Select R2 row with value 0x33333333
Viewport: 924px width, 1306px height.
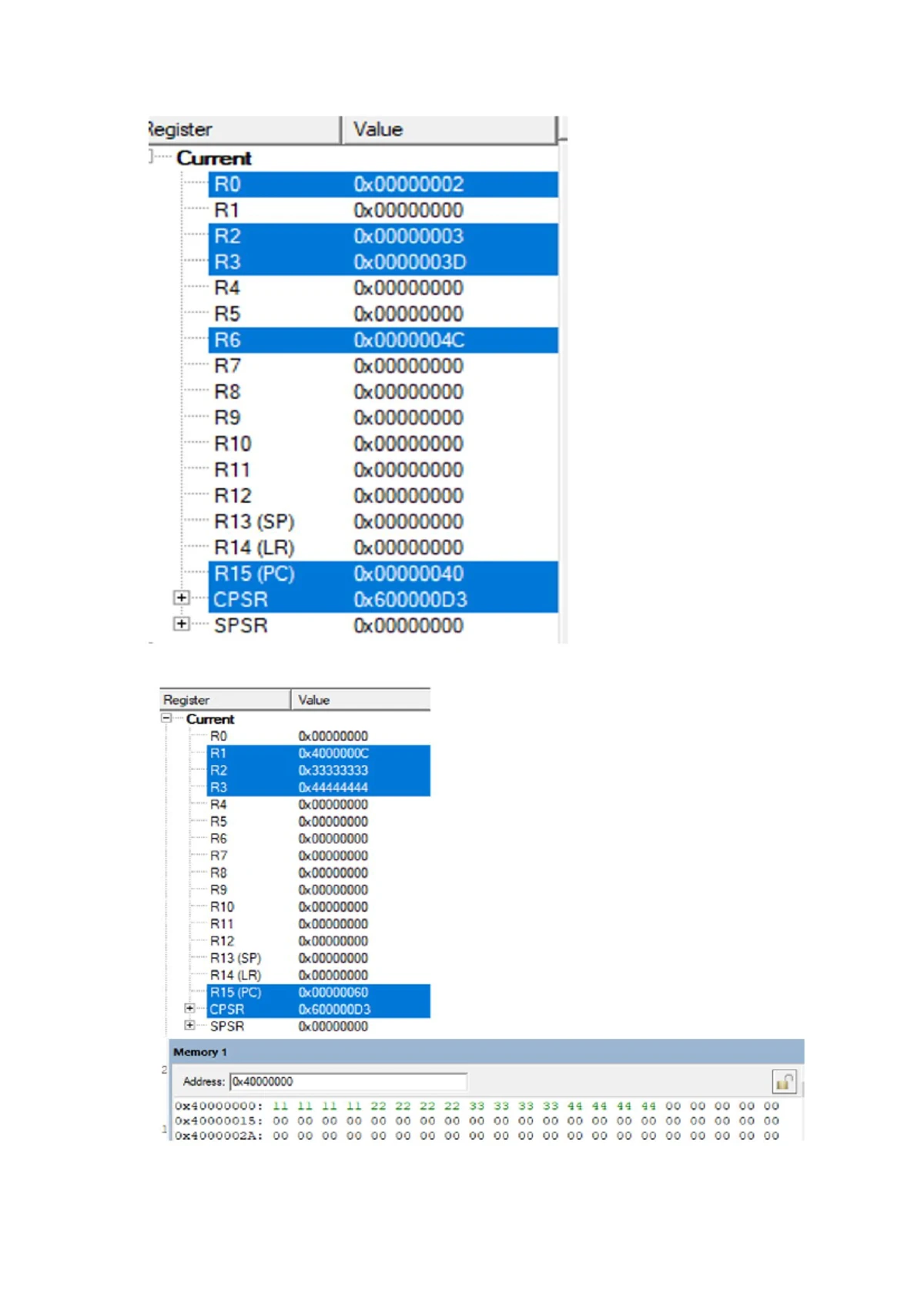[319, 770]
